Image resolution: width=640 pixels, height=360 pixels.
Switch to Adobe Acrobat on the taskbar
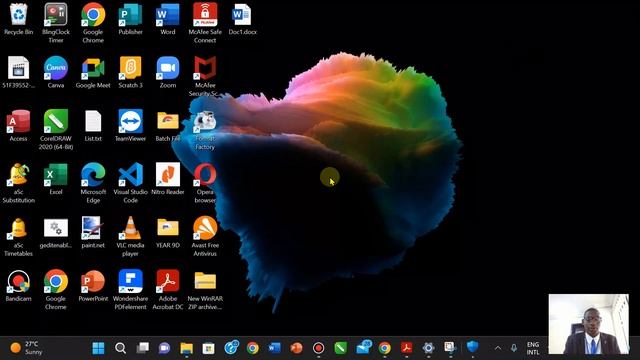point(406,348)
